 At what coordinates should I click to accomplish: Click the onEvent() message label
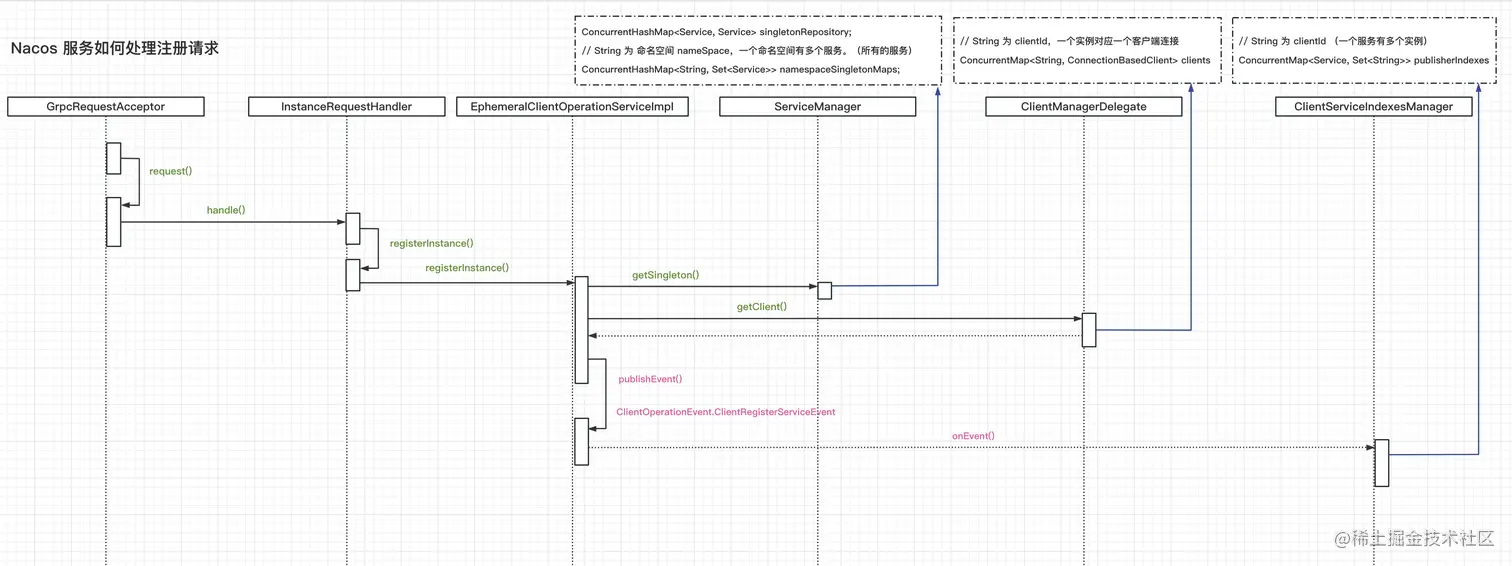coord(973,435)
